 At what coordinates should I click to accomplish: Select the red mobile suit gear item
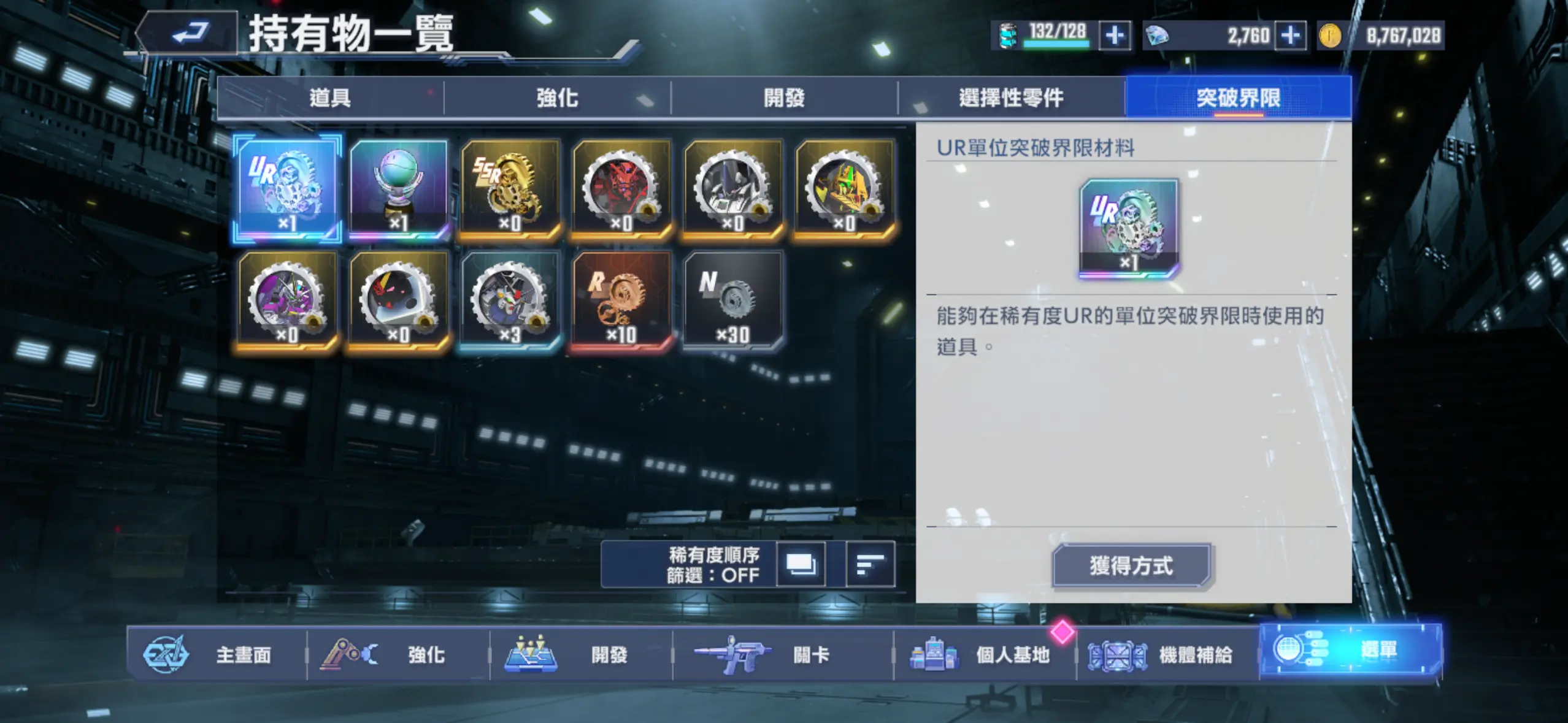click(x=621, y=188)
